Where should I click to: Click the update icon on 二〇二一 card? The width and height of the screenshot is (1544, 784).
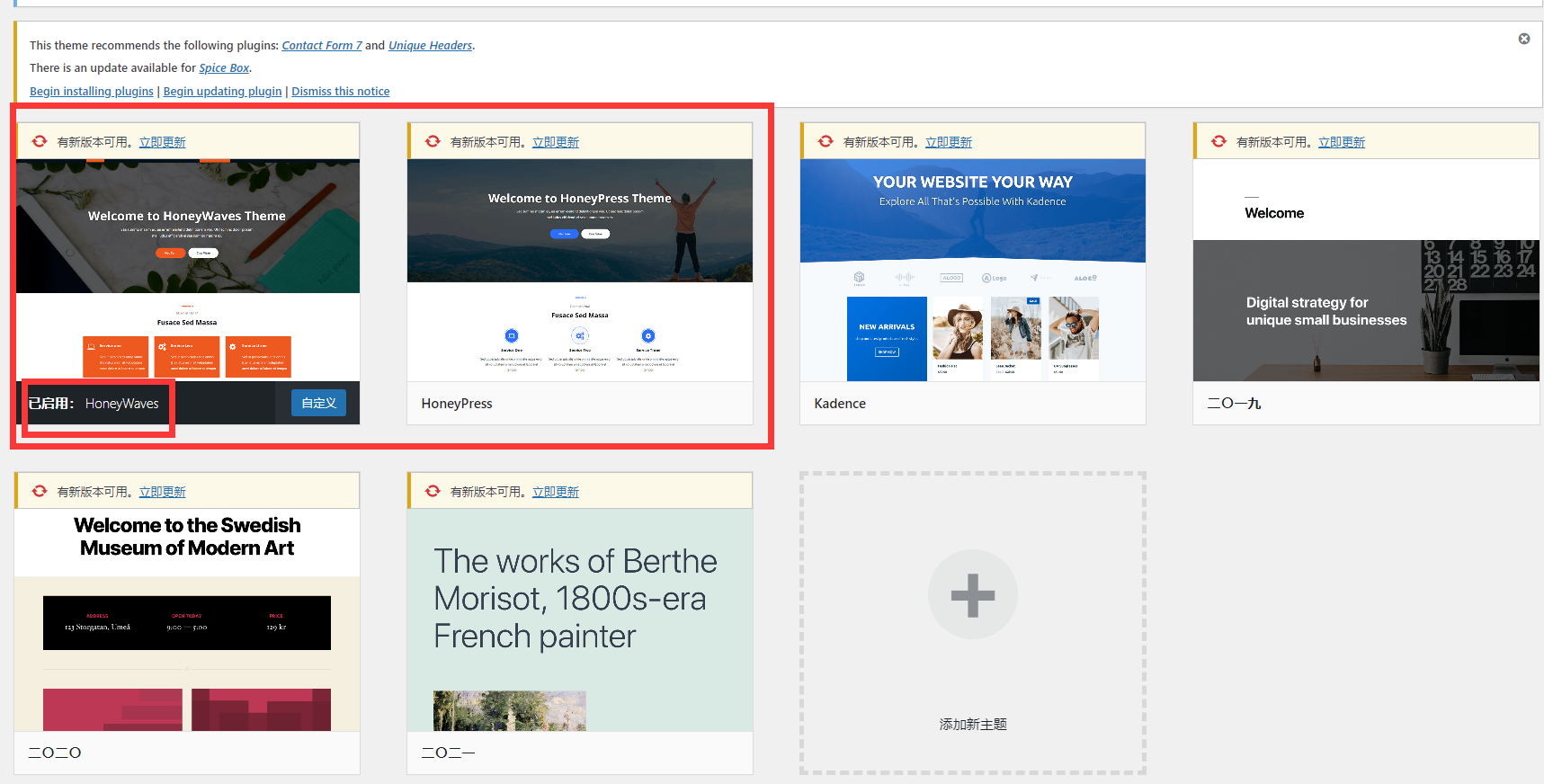[x=433, y=491]
